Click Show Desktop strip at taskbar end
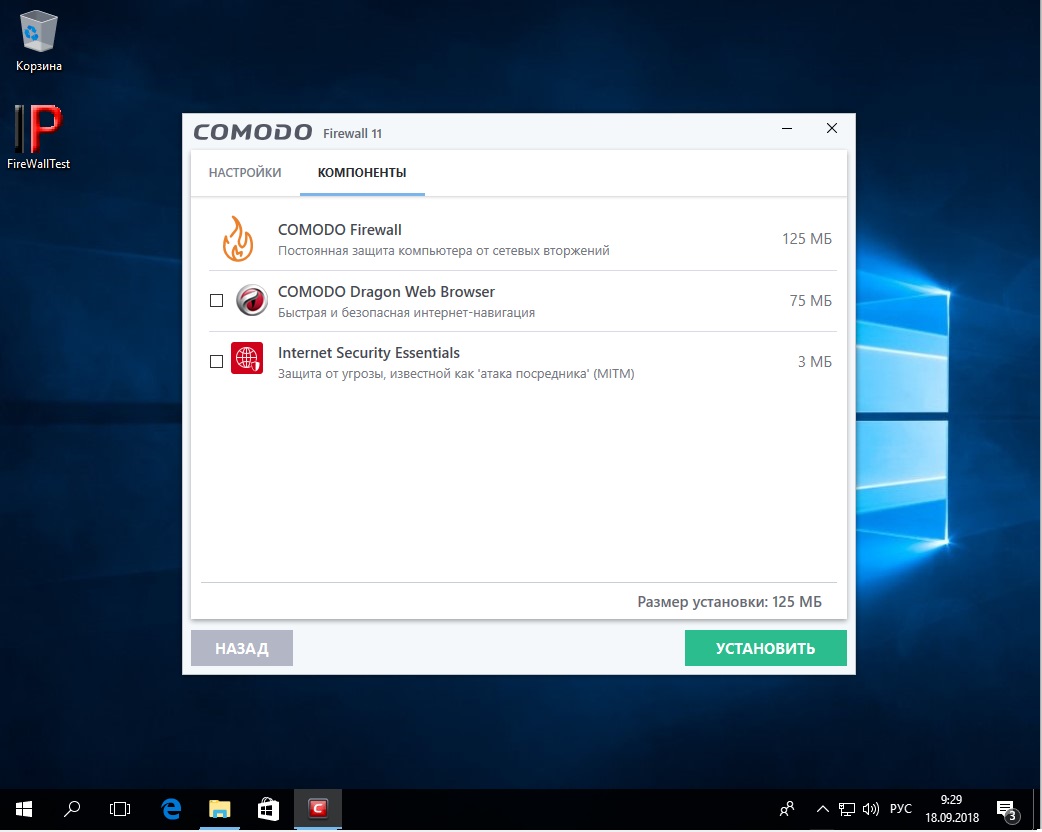 (x=1038, y=809)
